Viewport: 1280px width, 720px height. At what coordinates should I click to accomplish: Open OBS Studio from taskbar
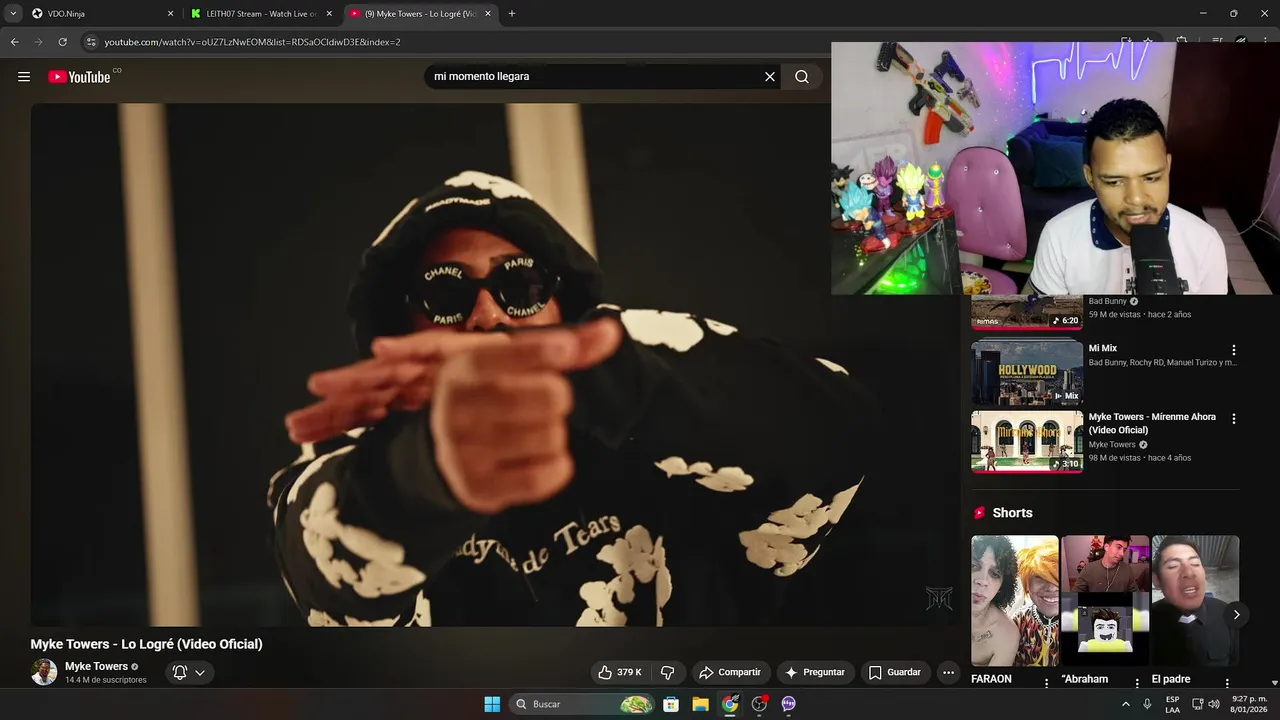[x=759, y=704]
